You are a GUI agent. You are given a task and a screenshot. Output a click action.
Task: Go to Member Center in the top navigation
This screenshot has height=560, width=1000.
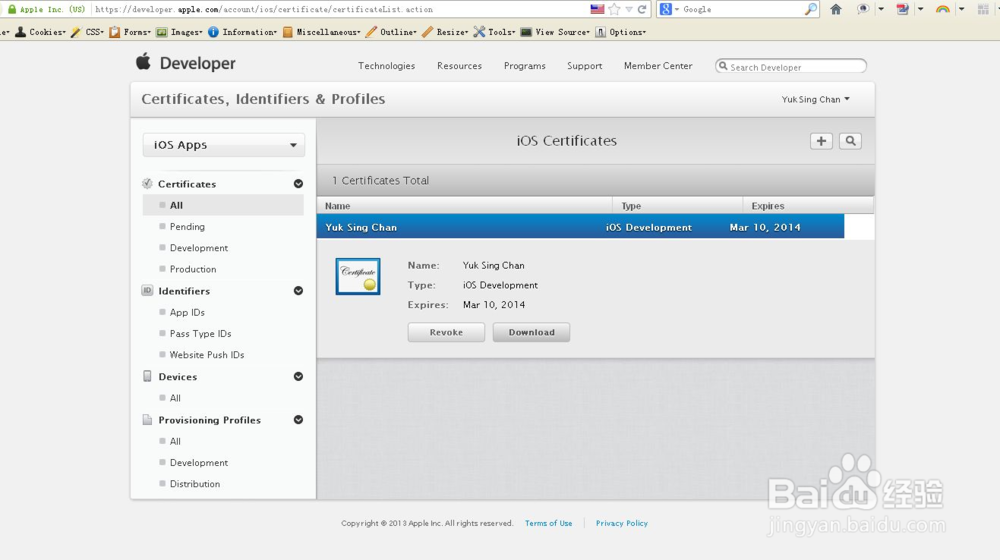click(658, 66)
